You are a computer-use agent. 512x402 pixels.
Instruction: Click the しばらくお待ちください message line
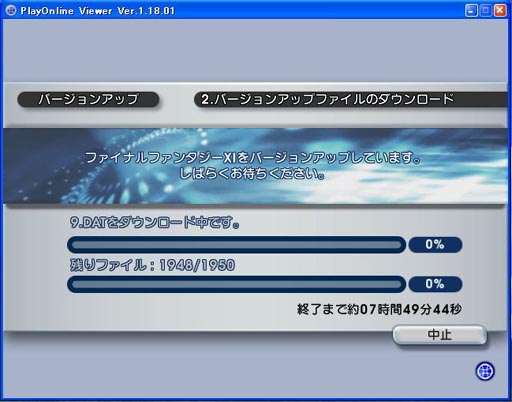coord(252,174)
